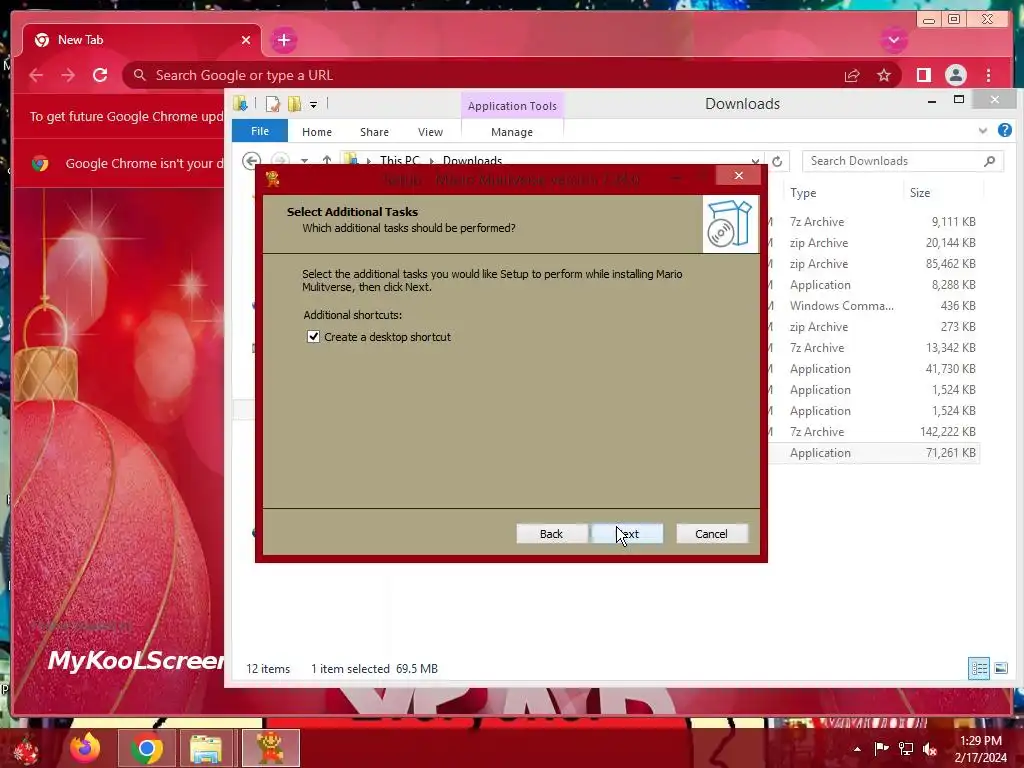This screenshot has width=1024, height=768.
Task: Click Next in the Setup wizard
Action: pos(627,534)
